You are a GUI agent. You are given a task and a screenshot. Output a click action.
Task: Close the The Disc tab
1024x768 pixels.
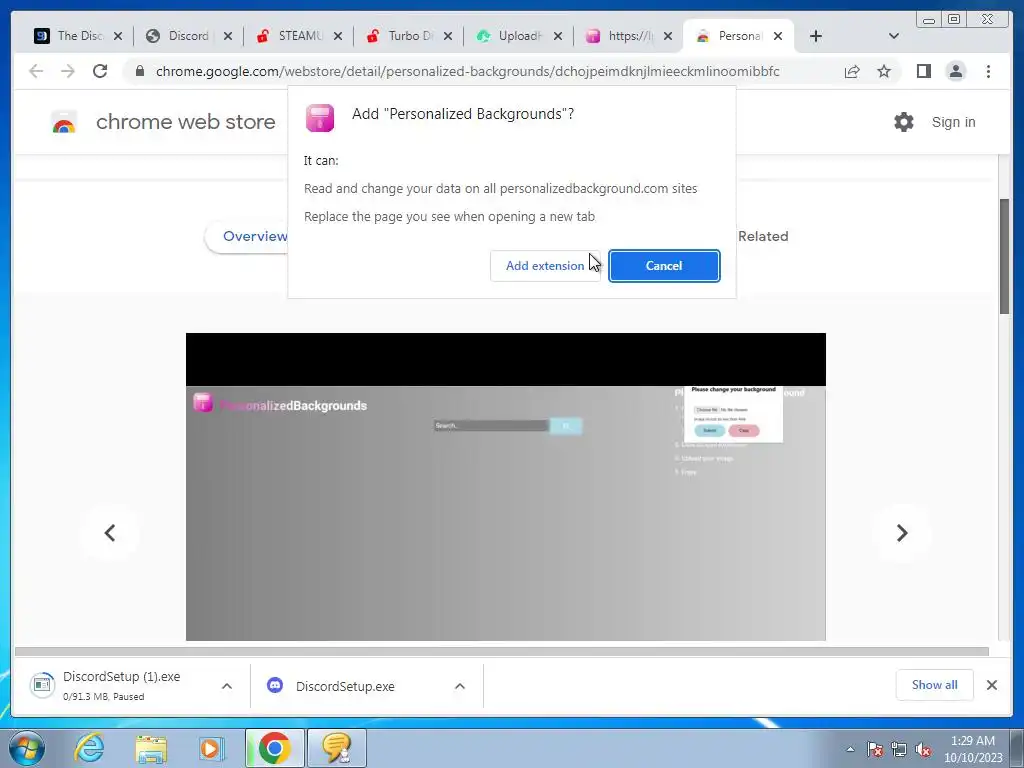point(118,37)
